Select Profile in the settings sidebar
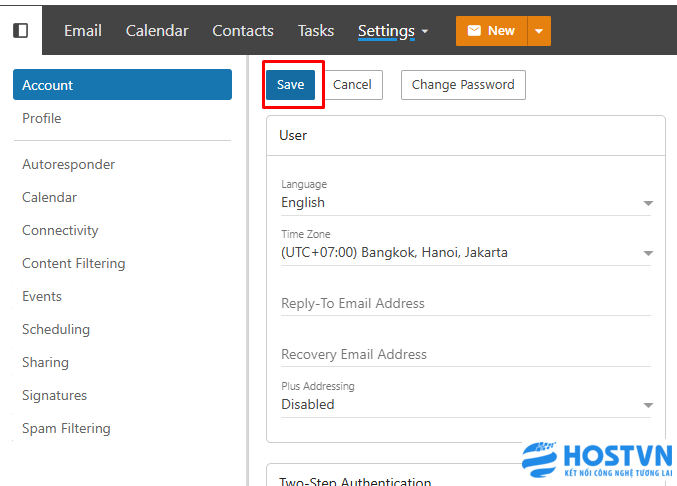 coord(42,118)
